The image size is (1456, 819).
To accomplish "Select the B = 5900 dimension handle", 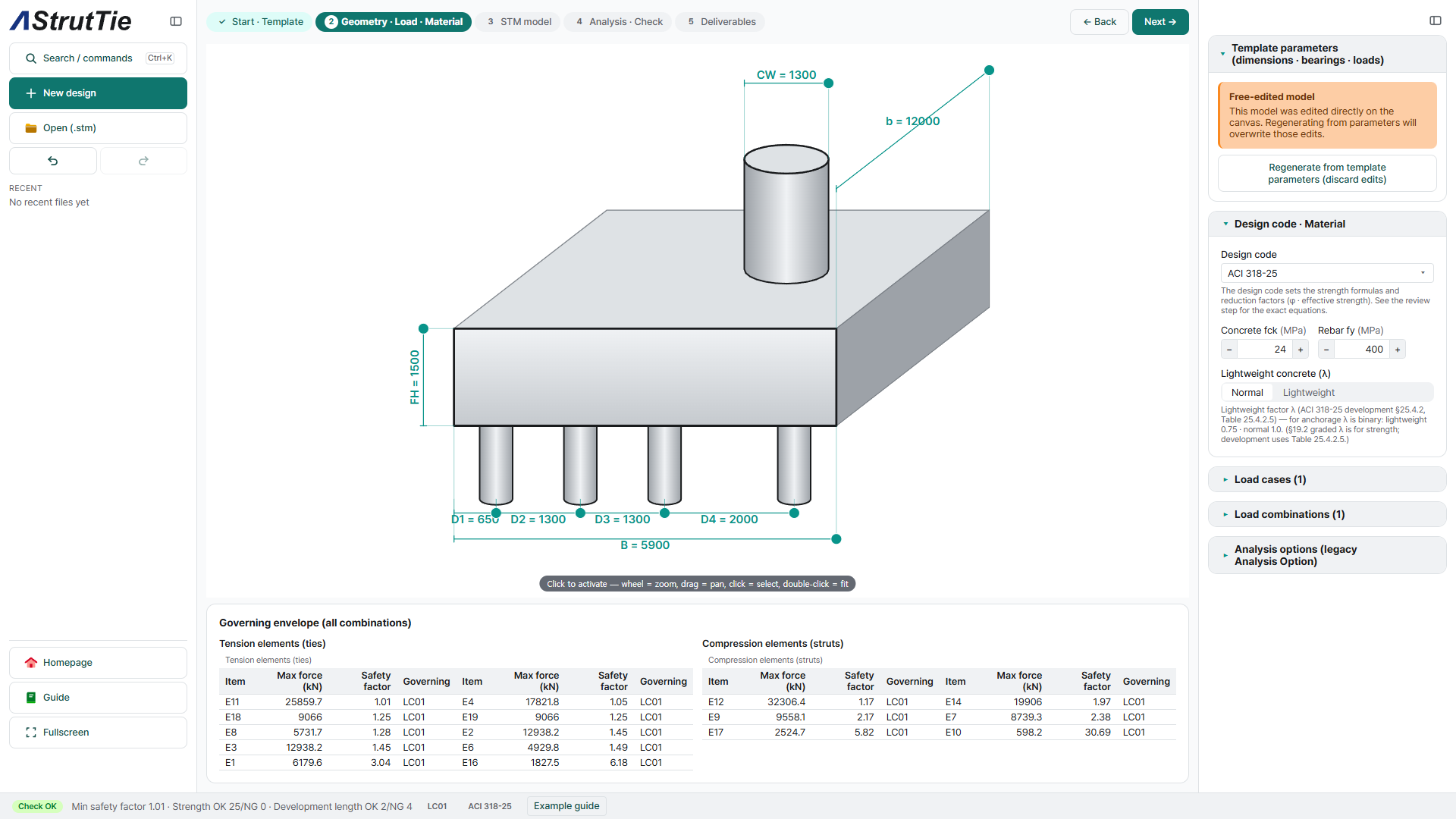I will pyautogui.click(x=836, y=540).
